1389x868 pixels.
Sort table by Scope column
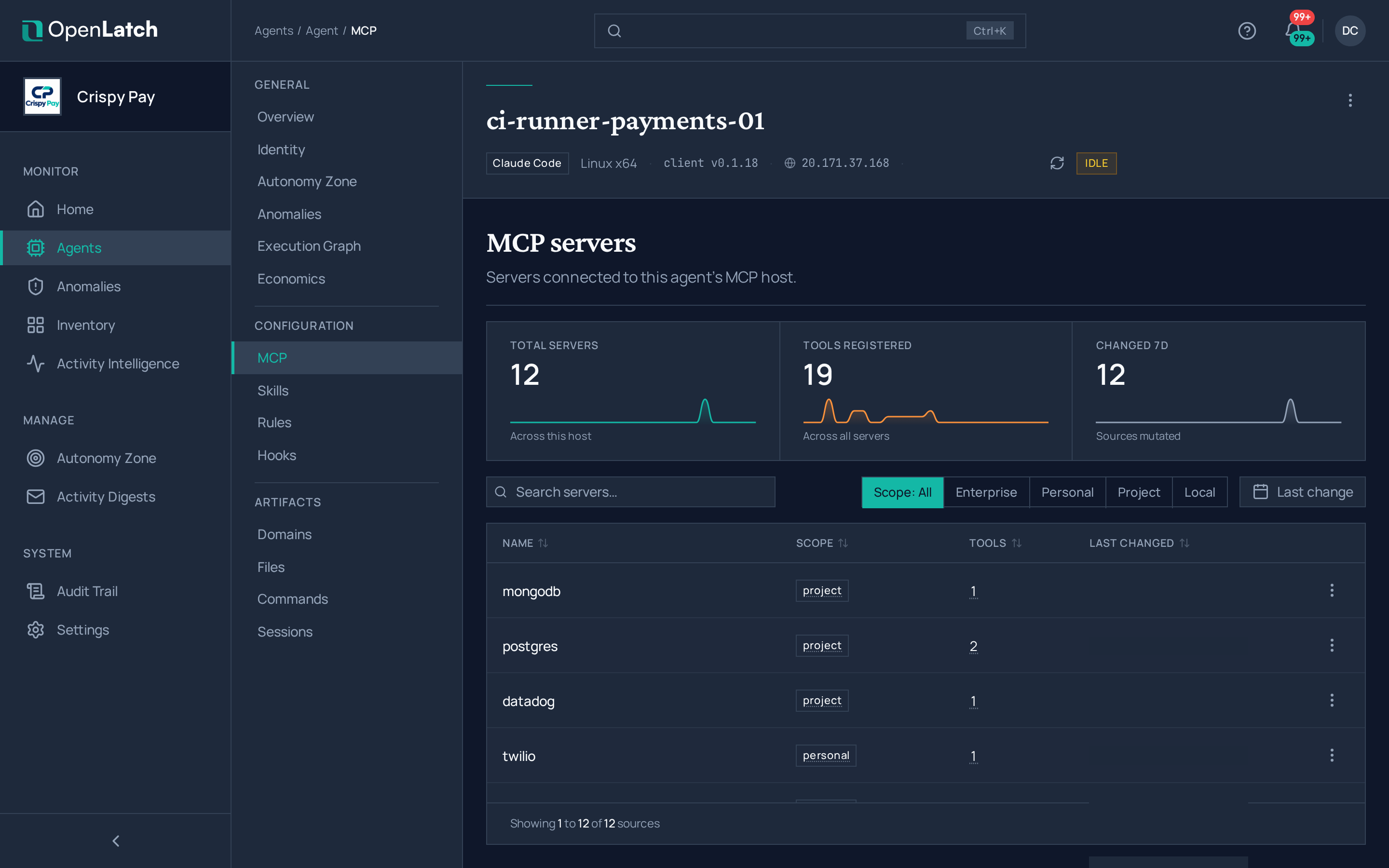pyautogui.click(x=822, y=543)
